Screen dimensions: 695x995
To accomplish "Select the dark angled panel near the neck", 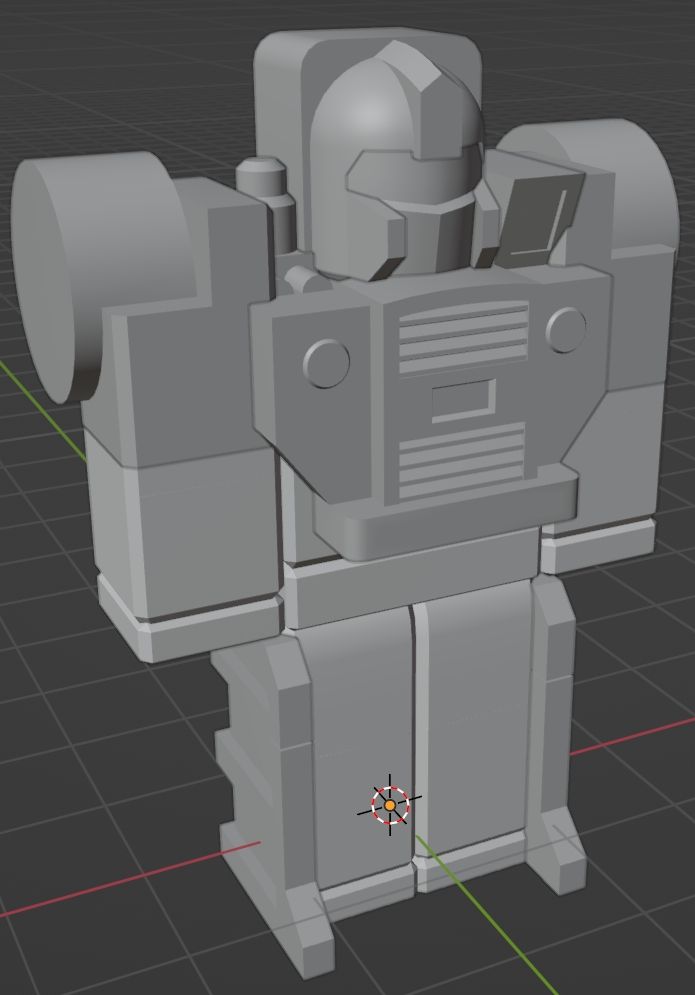I will [x=539, y=219].
